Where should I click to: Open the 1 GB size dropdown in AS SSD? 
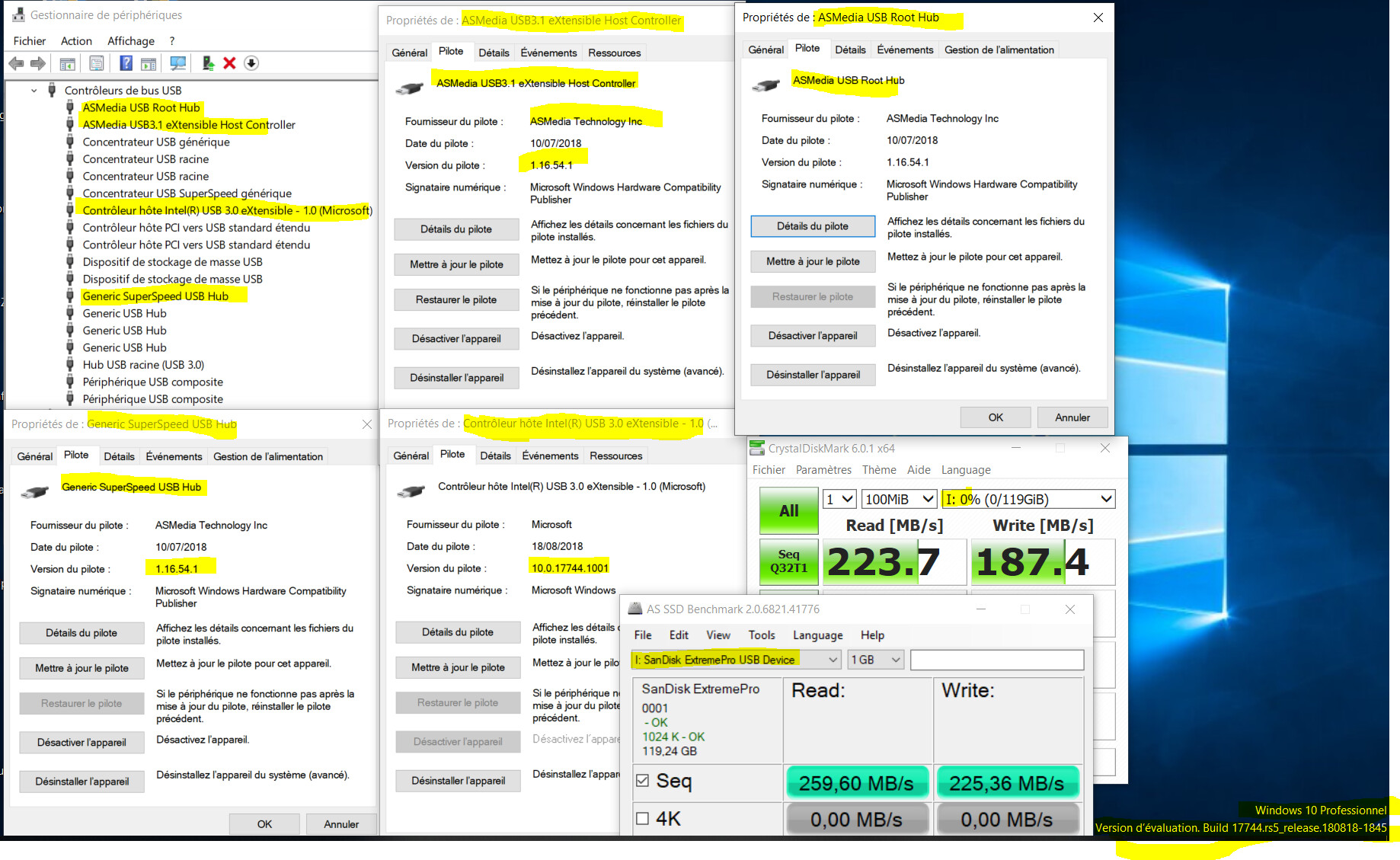click(x=876, y=660)
